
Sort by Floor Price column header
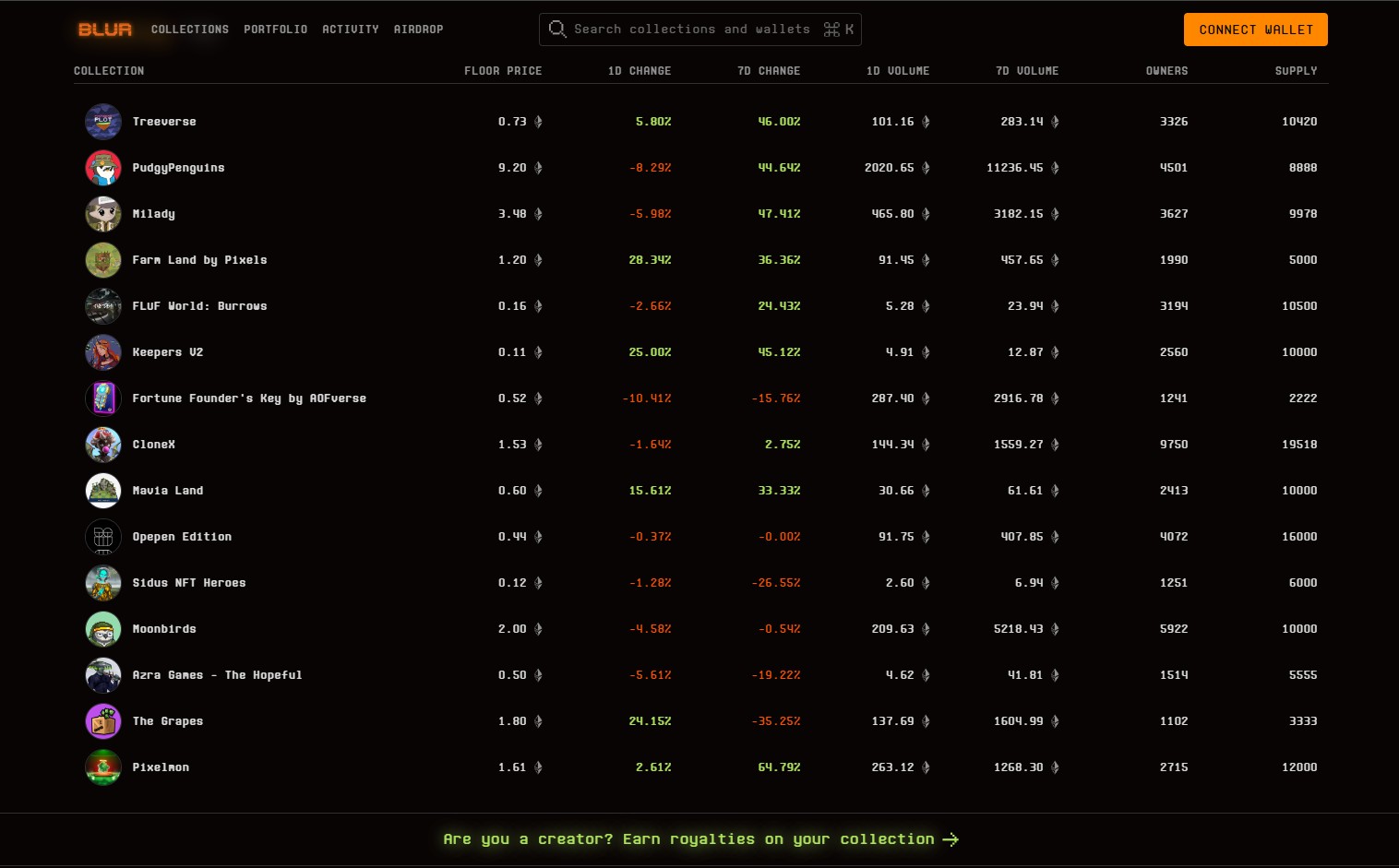point(502,71)
